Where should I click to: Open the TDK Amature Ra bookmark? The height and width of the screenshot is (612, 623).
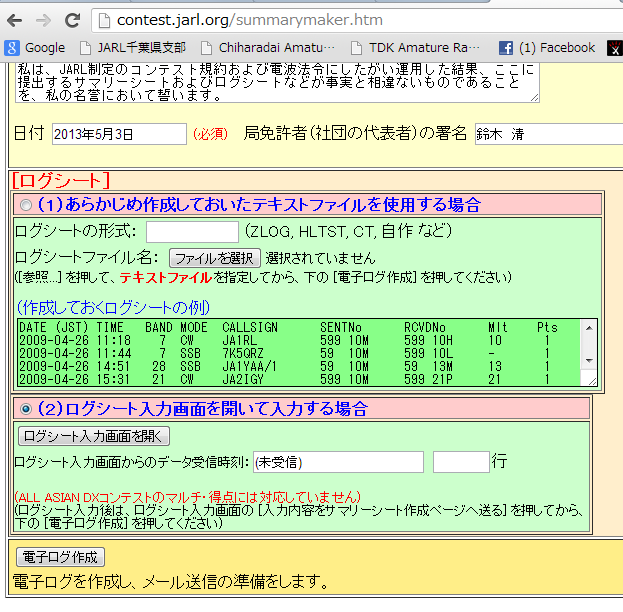[x=416, y=48]
